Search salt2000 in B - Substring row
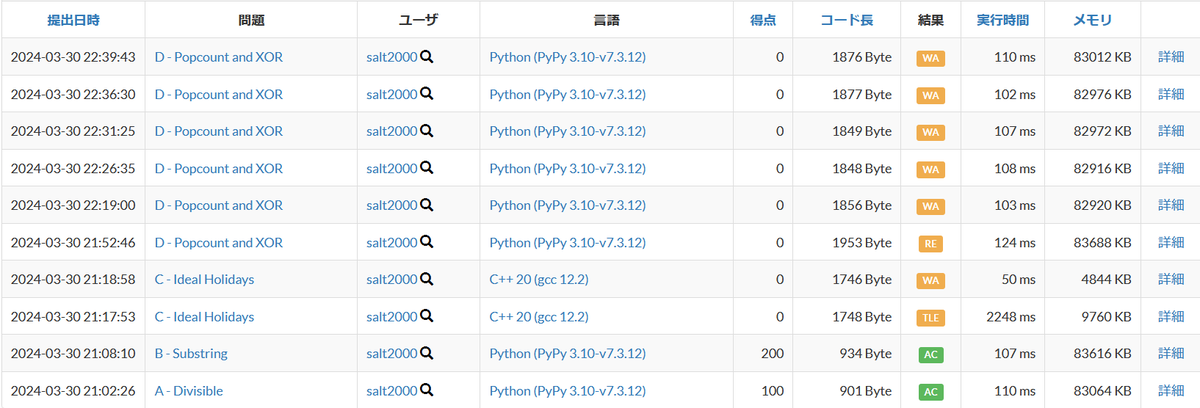Screen dimensions: 1200x408 427,353
